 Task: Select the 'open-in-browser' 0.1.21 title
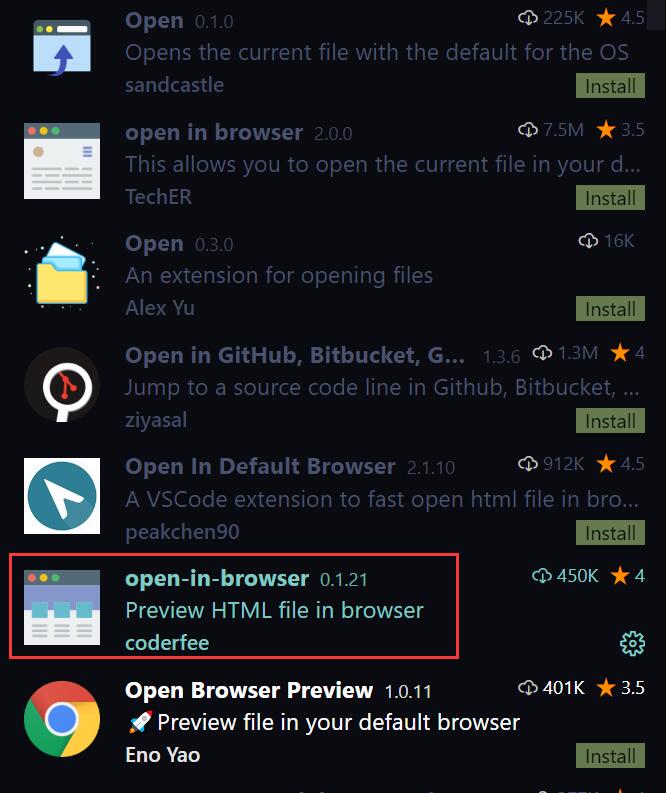tap(217, 578)
